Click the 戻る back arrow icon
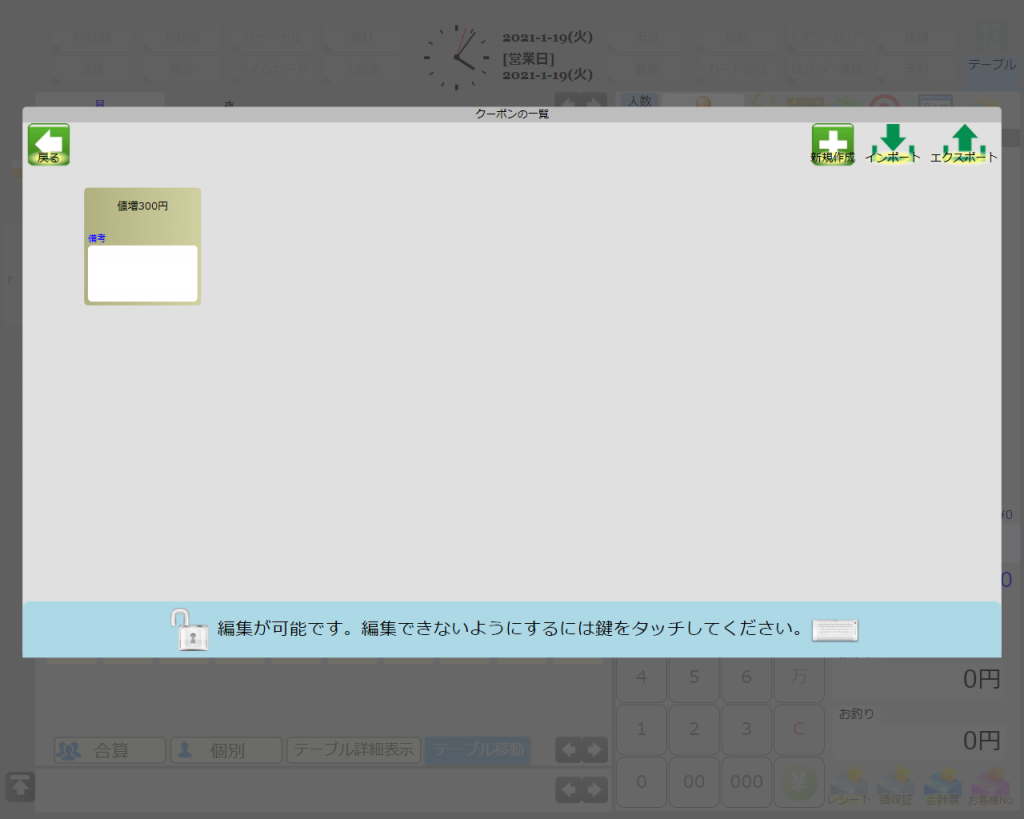Image resolution: width=1024 pixels, height=819 pixels. coord(48,145)
